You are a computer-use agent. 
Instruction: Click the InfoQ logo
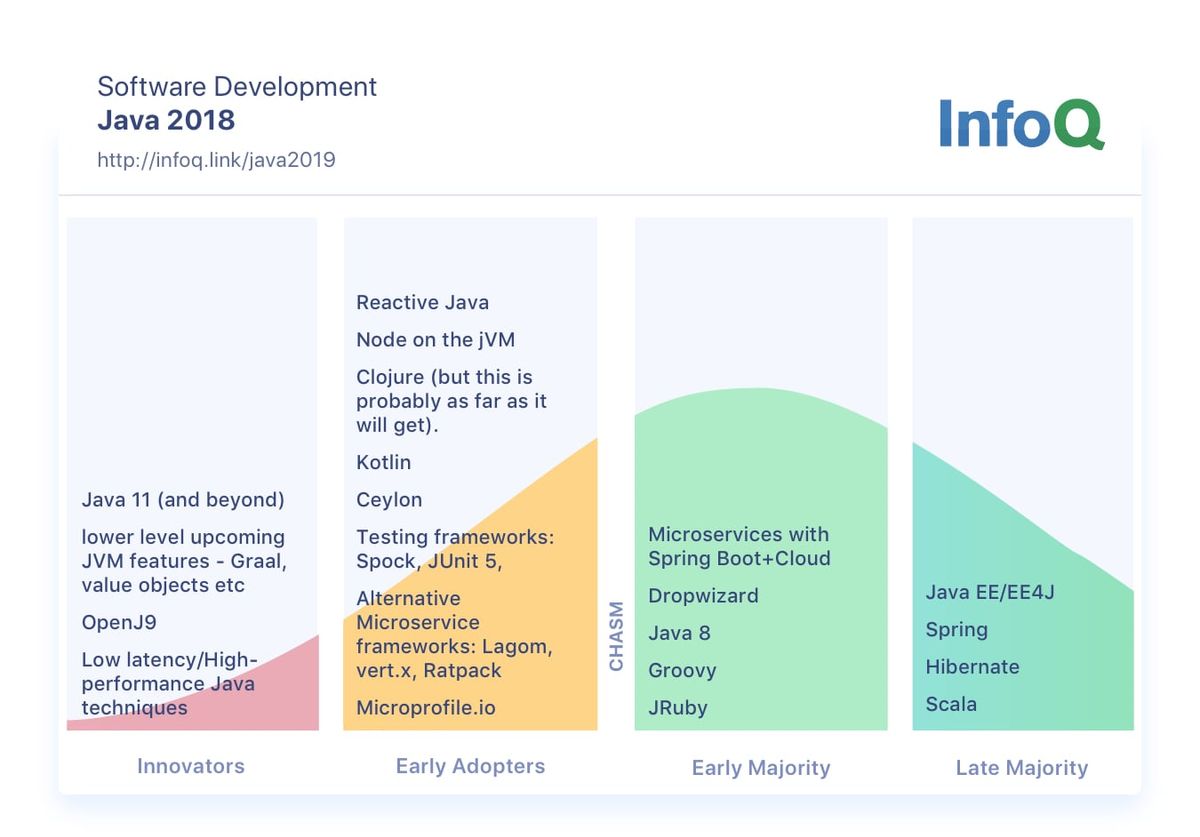point(1021,124)
